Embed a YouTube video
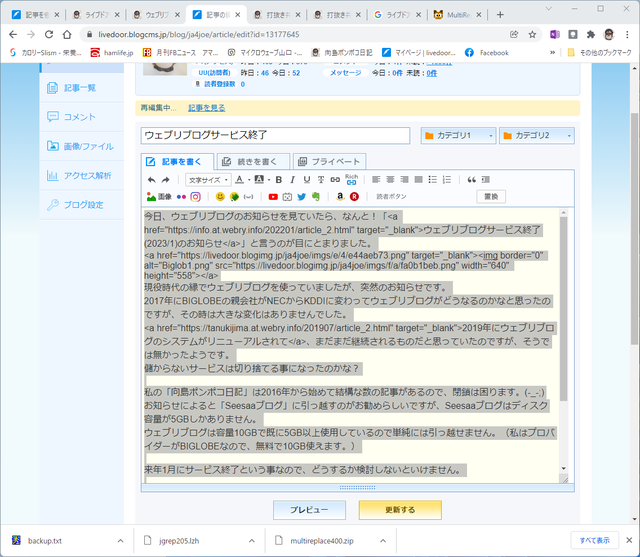 pos(273,197)
